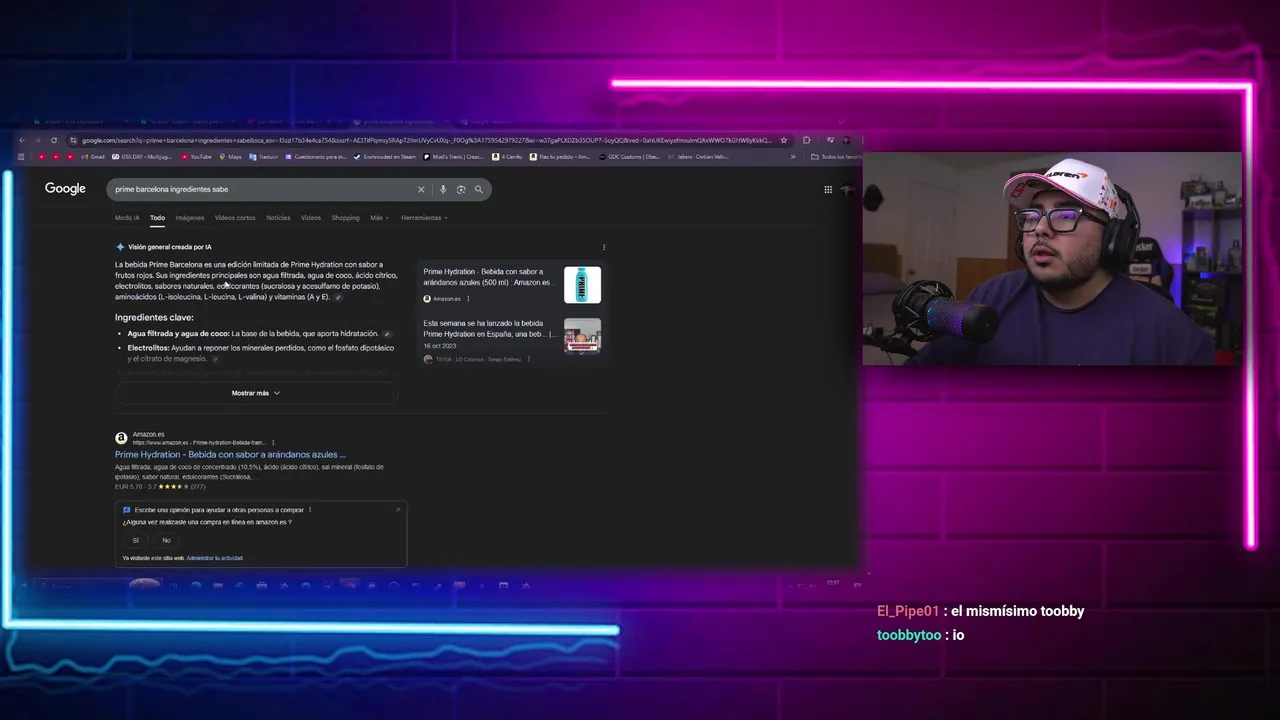Click the Ingredientes clave heading

tap(154, 318)
